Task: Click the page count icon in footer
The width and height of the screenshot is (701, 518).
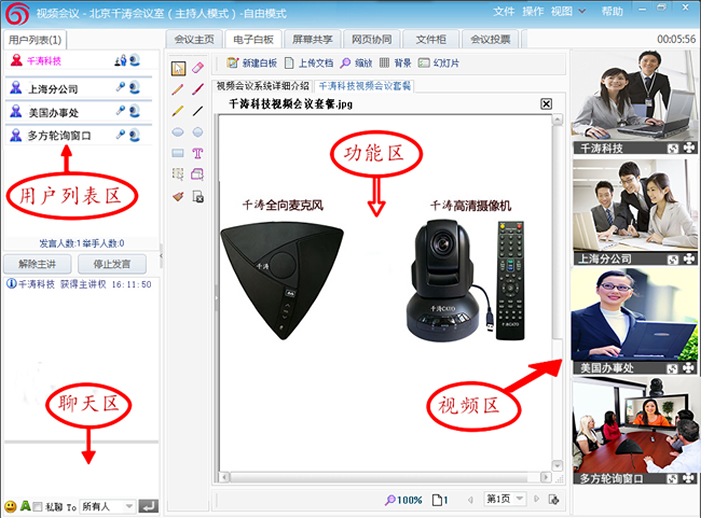Action: 440,500
